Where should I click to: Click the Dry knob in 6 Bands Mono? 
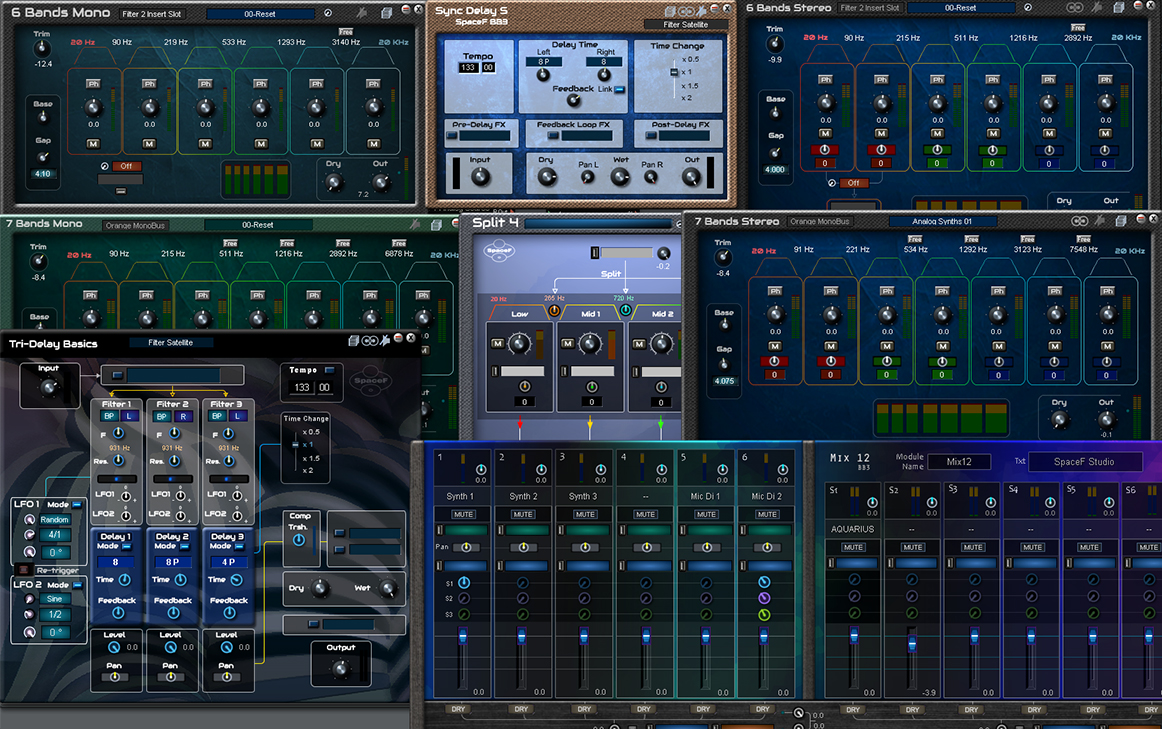tap(333, 182)
